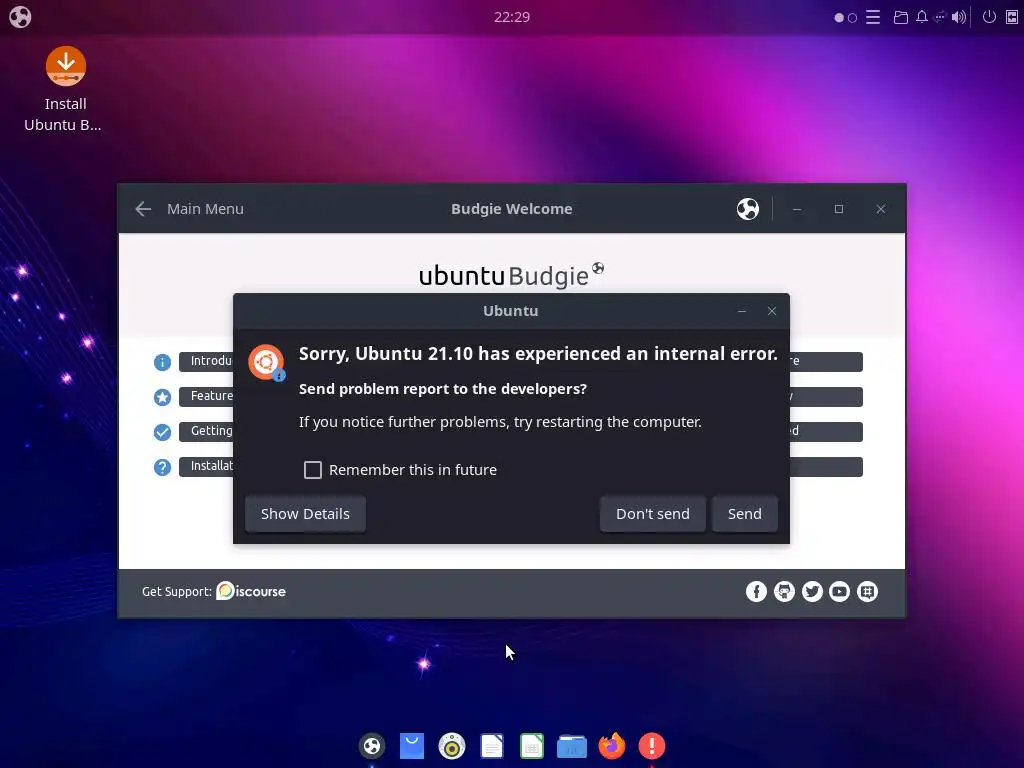Click red error report icon in dock

tap(652, 746)
